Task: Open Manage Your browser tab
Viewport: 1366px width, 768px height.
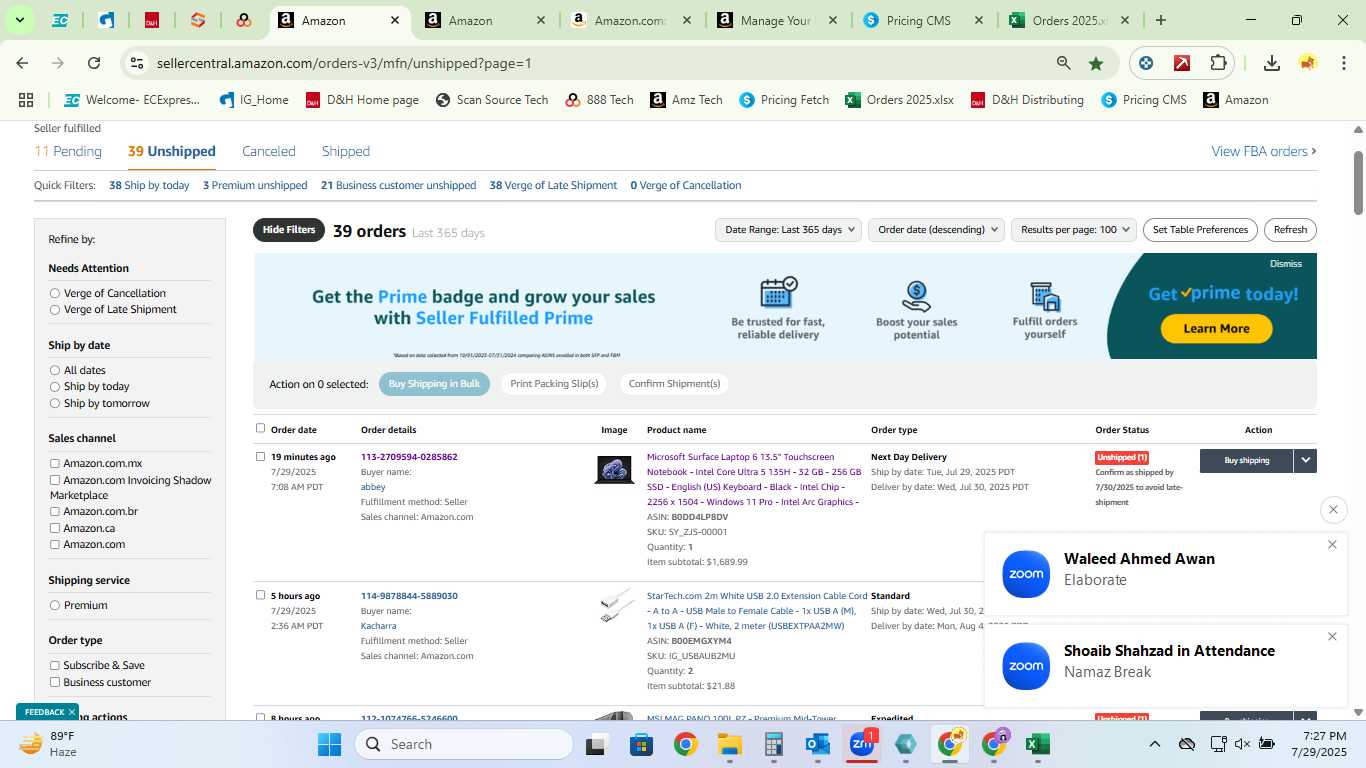Action: [778, 20]
